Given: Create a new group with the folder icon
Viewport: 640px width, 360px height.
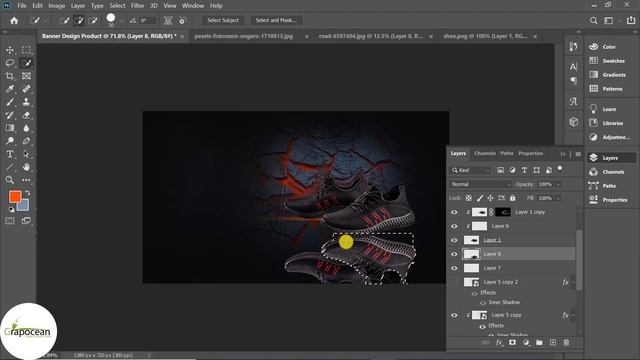Looking at the screenshot, I should 539,343.
